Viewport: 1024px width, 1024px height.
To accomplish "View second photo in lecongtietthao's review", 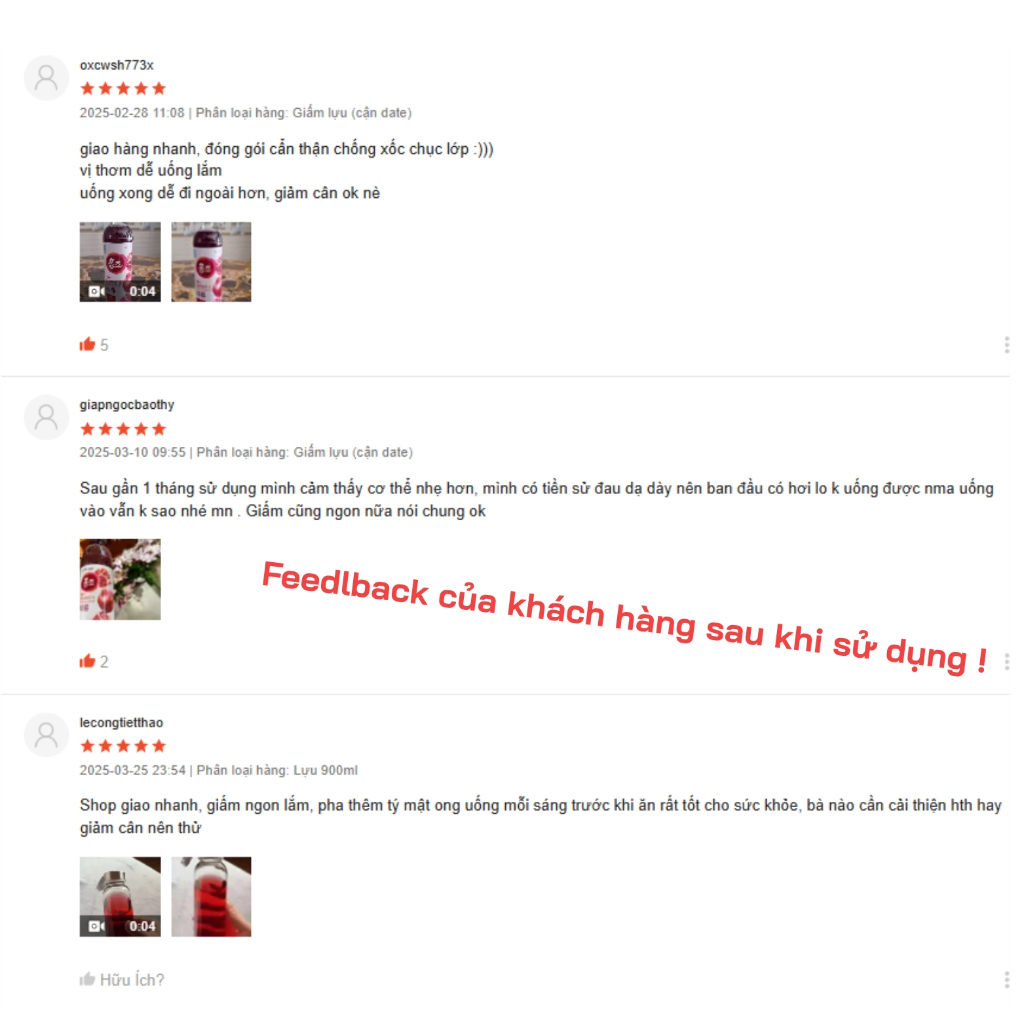I will (211, 897).
